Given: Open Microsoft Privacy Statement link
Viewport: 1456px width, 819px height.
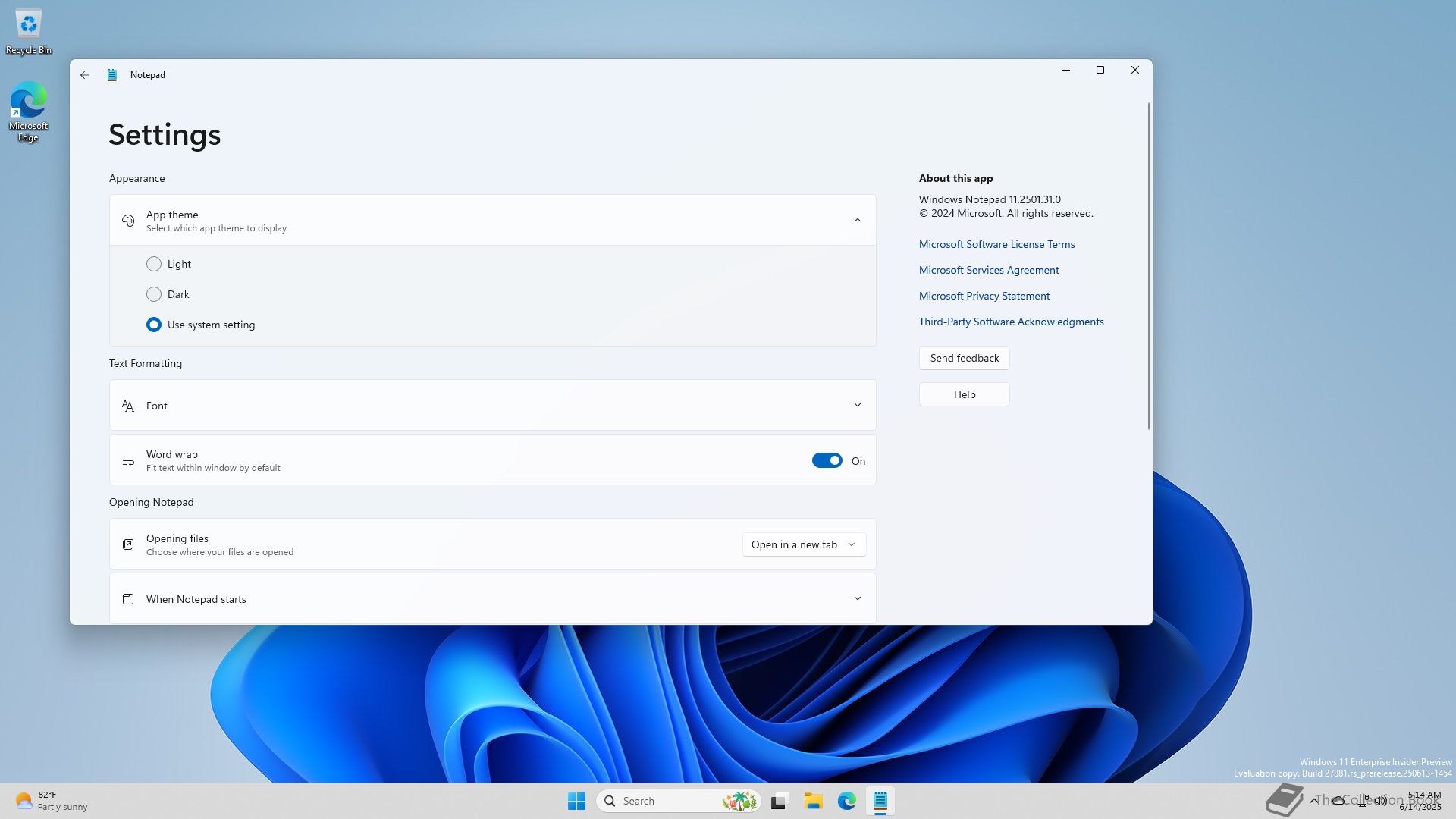Looking at the screenshot, I should 984,296.
